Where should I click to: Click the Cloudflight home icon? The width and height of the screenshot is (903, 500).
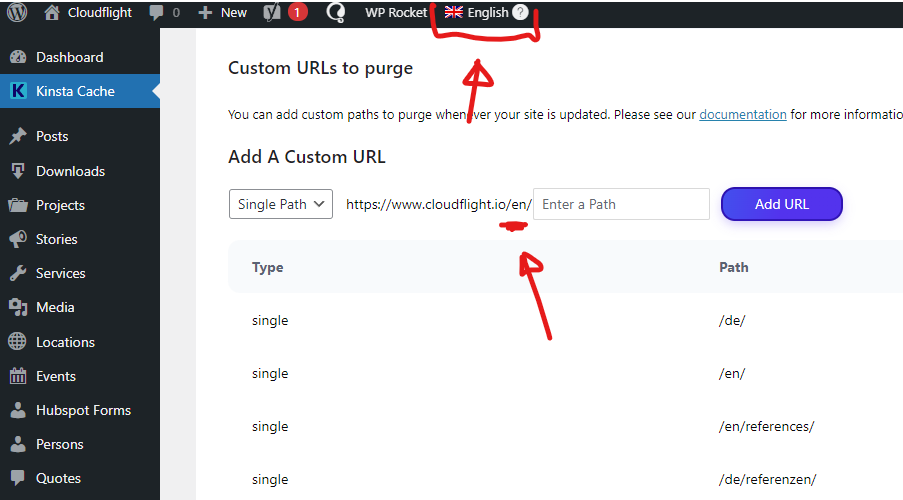52,12
